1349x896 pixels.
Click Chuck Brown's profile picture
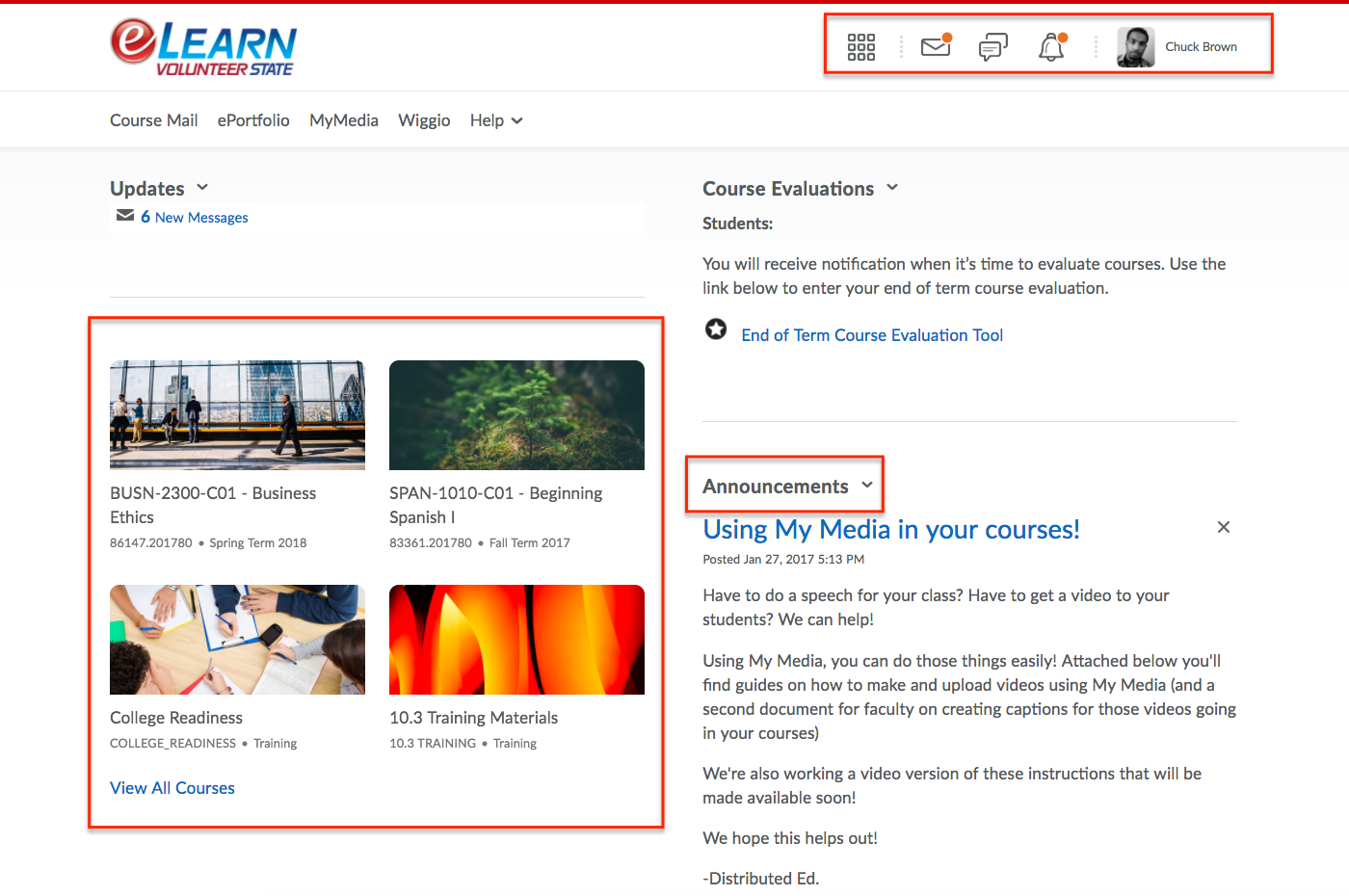point(1135,47)
